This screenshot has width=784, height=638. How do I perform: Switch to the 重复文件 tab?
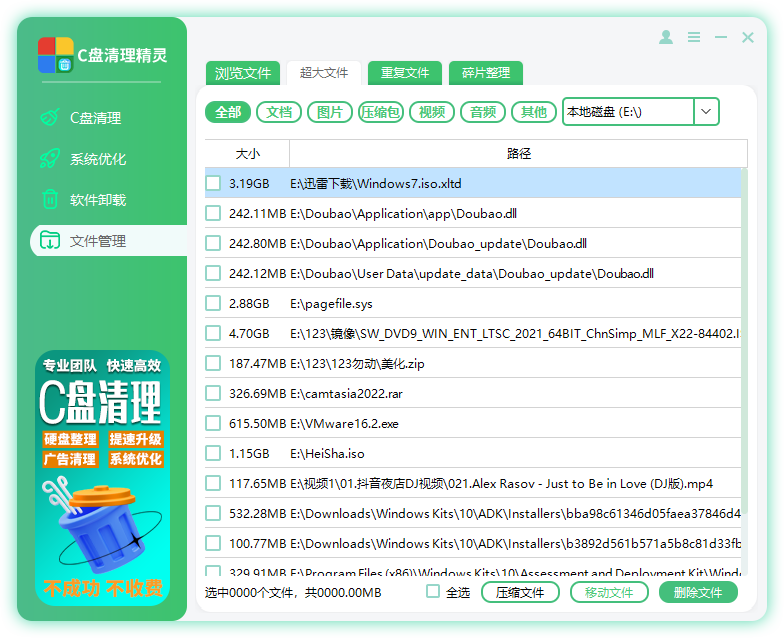(405, 73)
